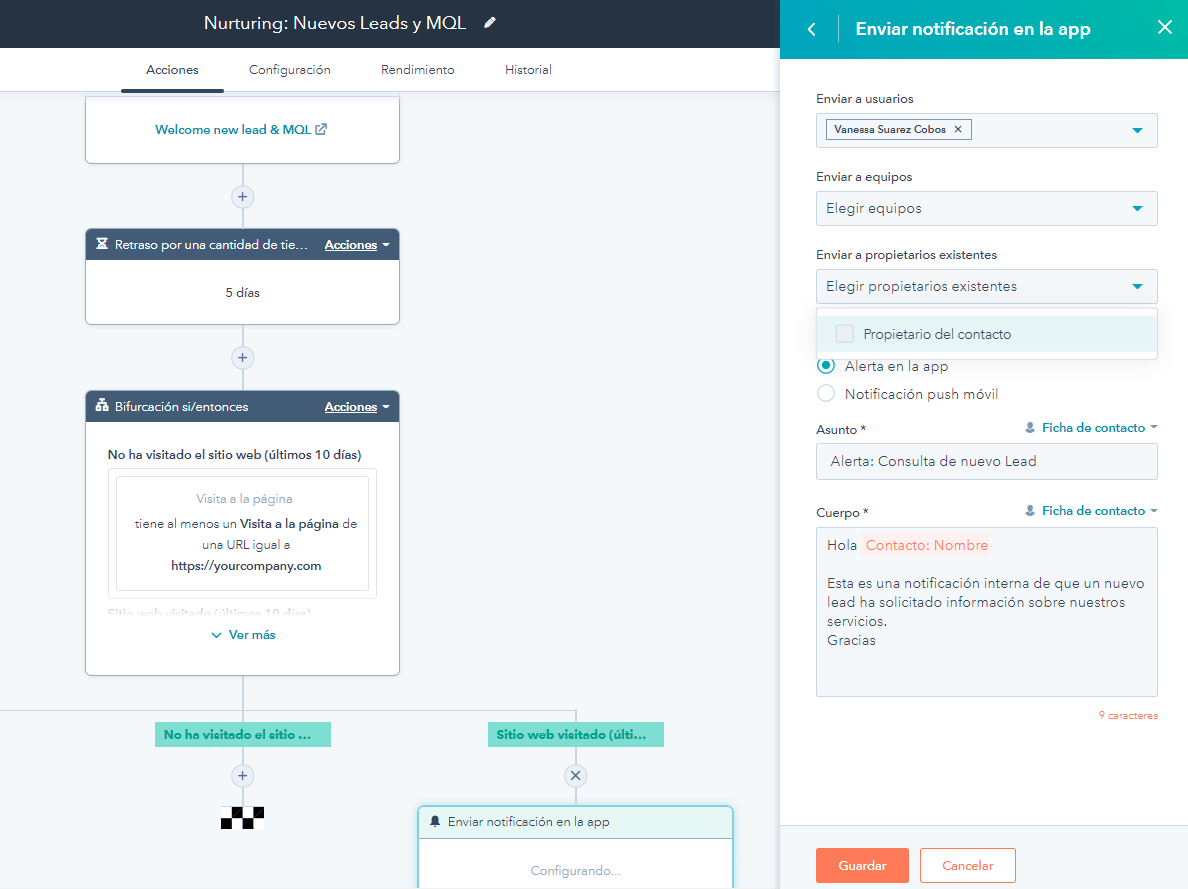The image size is (1188, 889).
Task: Click the plus icon below the delay step
Action: [242, 357]
